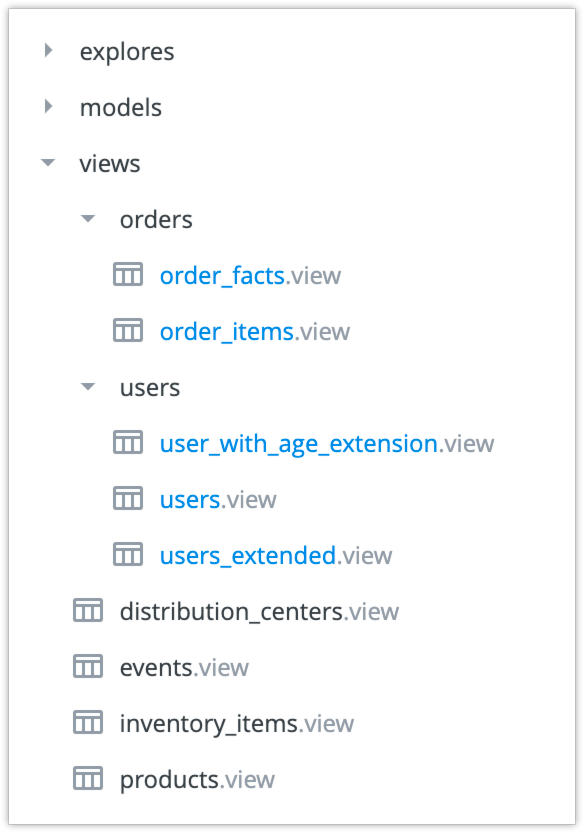Collapse the orders folder
This screenshot has height=833, width=584.
(87, 218)
